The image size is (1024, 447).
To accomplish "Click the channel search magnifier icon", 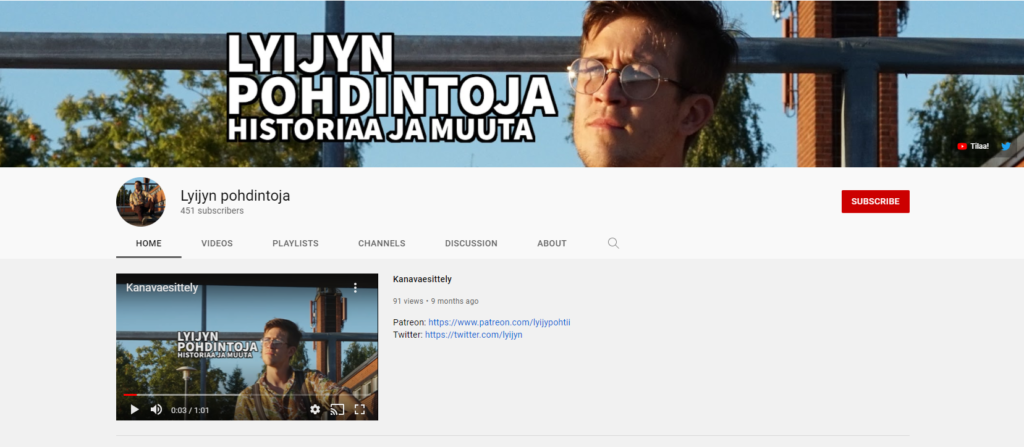I will tap(614, 243).
